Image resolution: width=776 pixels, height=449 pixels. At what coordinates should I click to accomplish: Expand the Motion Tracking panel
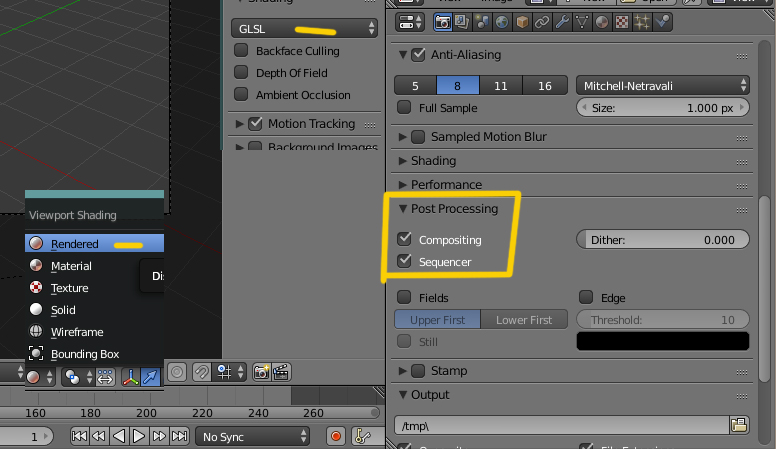point(240,124)
